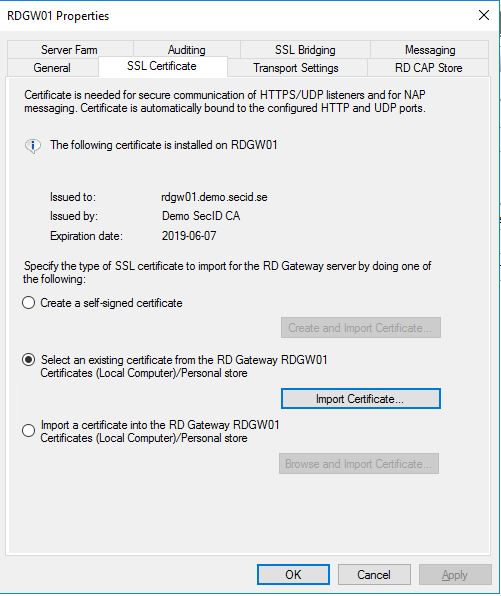501x596 pixels.
Task: Select the SSL Certificate tab
Action: tap(162, 67)
